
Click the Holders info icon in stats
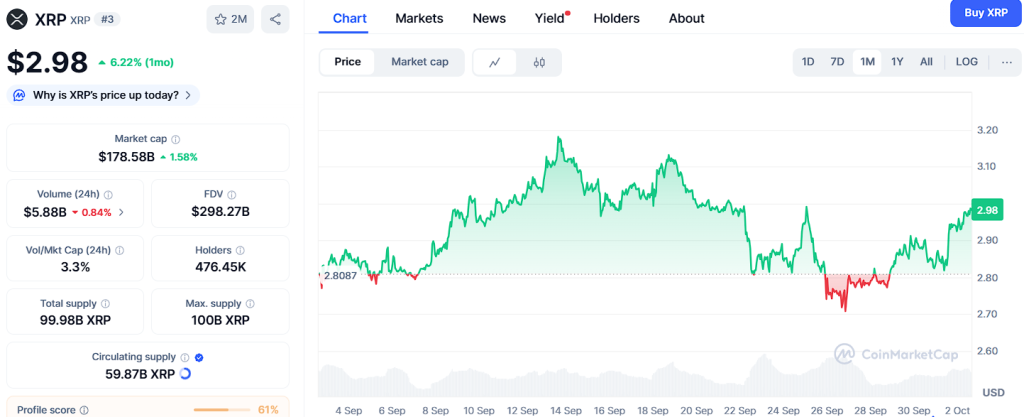click(x=241, y=250)
